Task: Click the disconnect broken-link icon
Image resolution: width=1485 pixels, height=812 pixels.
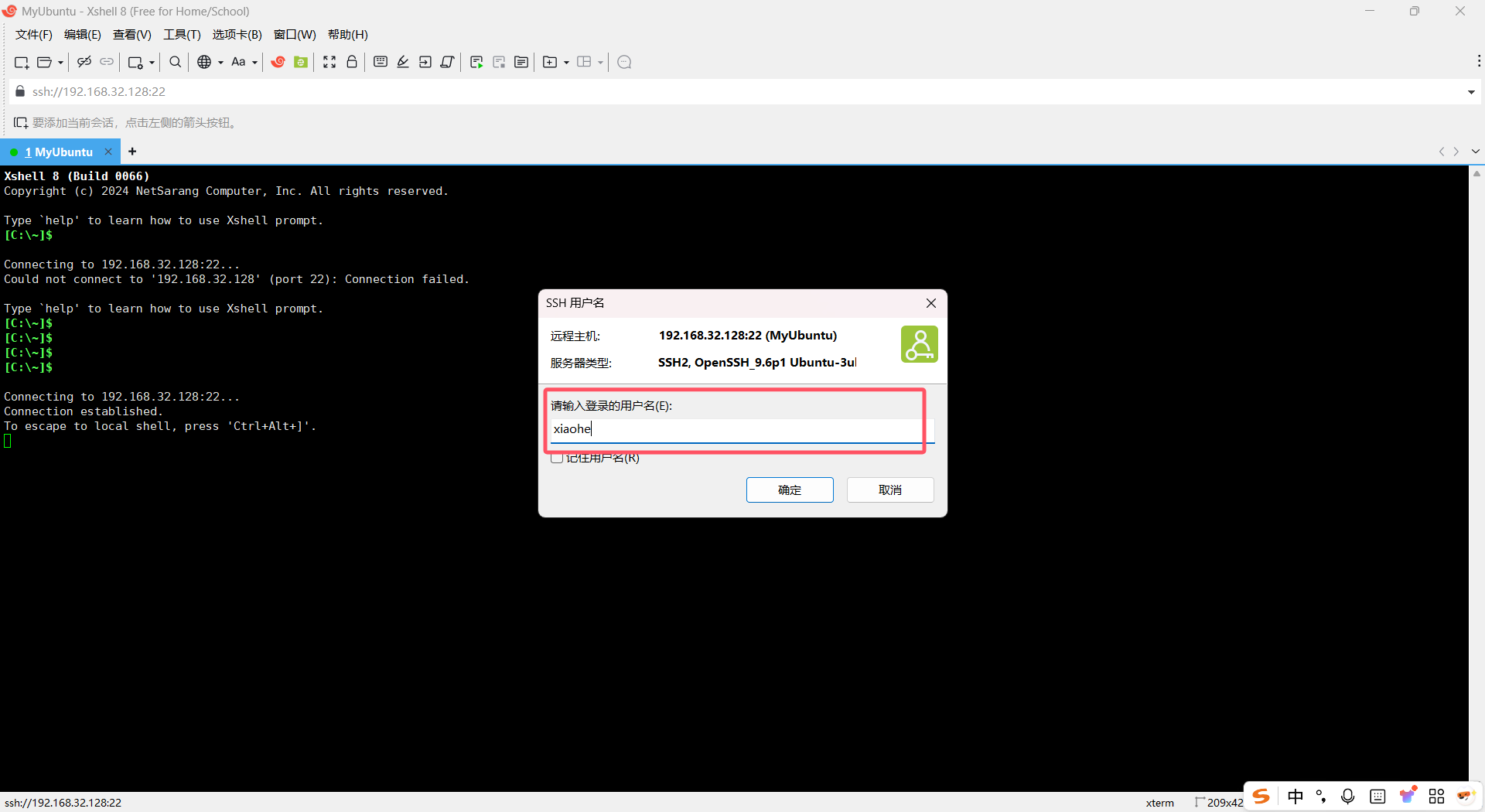Action: pos(84,62)
